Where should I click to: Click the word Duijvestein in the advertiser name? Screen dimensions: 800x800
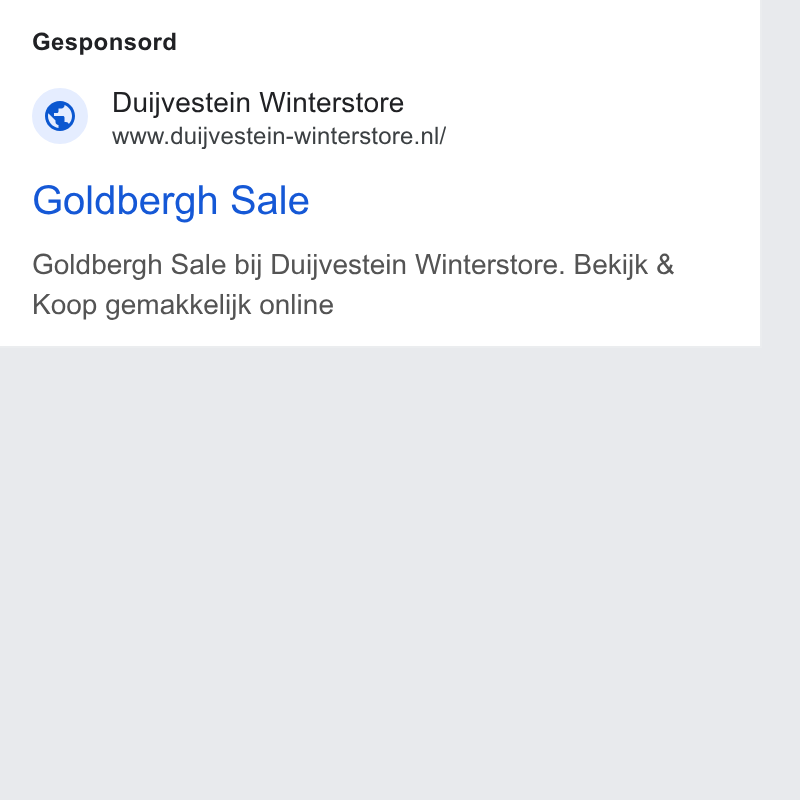pos(181,104)
